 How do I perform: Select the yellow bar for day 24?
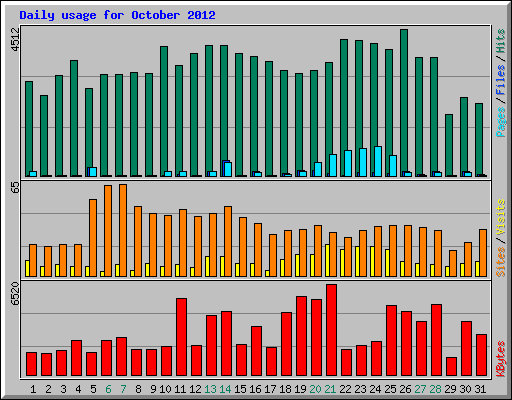pos(372,261)
